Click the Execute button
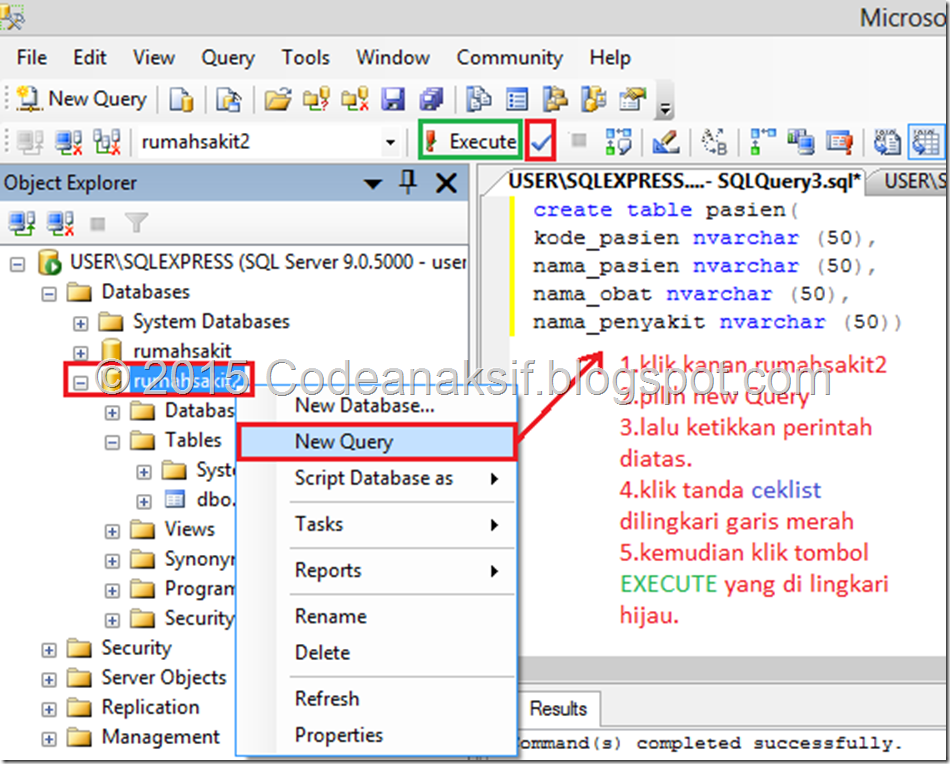Viewport: 950px width, 764px height. 471,141
